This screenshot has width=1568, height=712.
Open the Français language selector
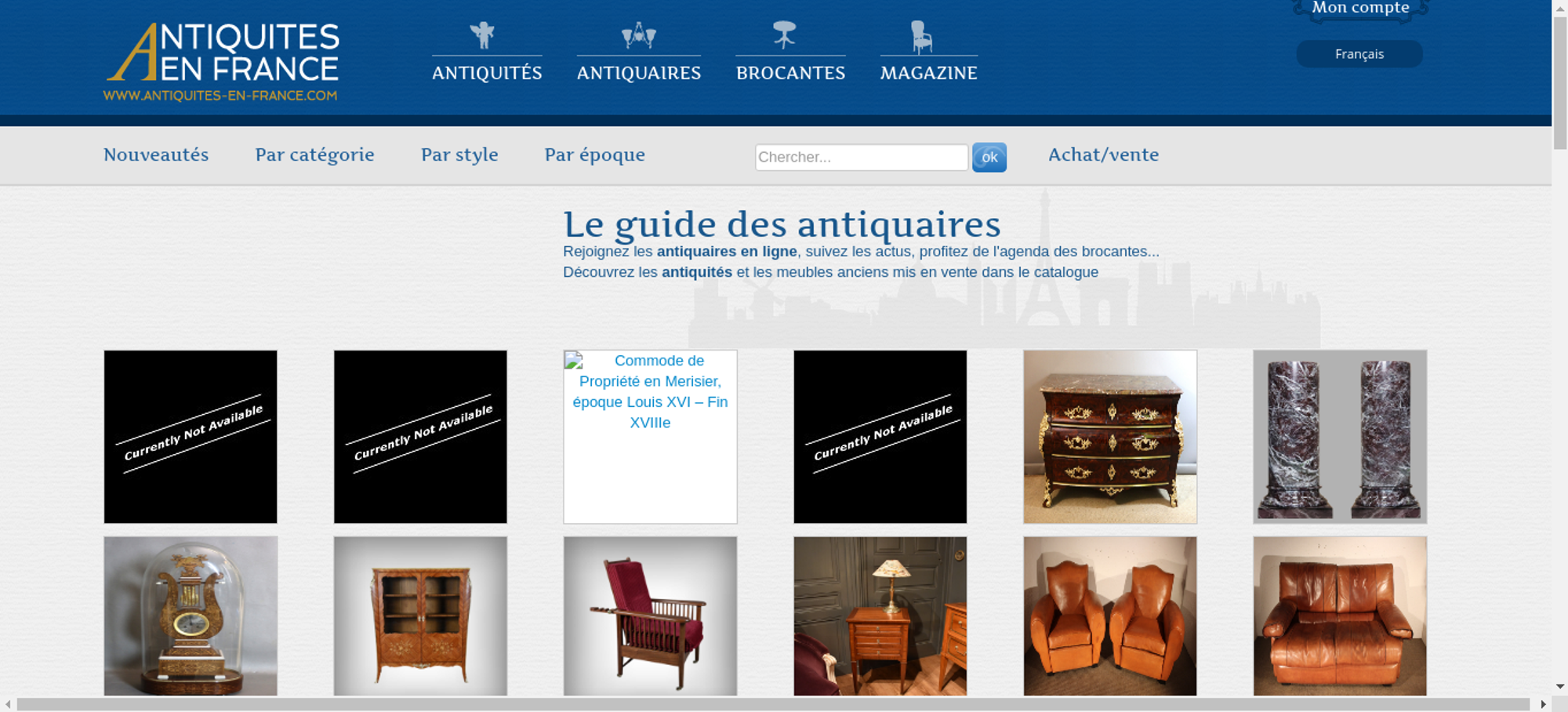point(1359,54)
